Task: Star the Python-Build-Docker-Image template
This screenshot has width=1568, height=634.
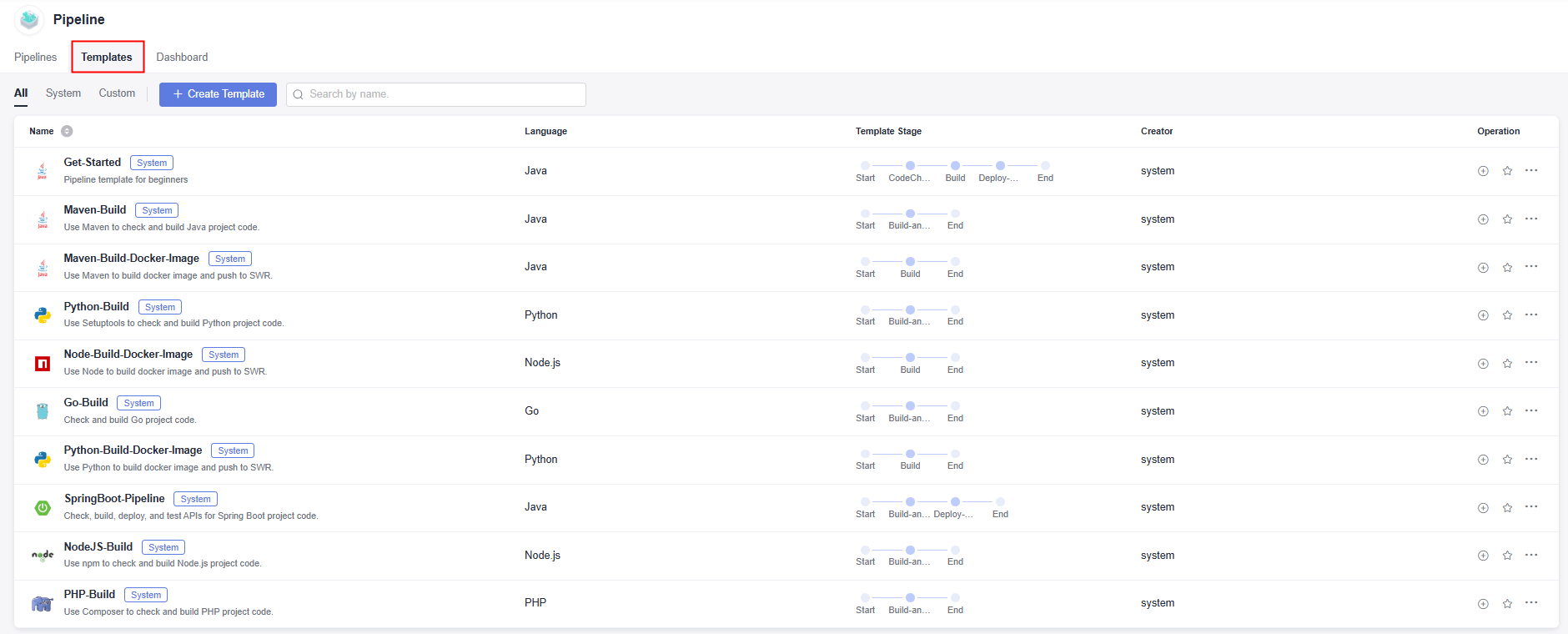Action: click(1507, 460)
